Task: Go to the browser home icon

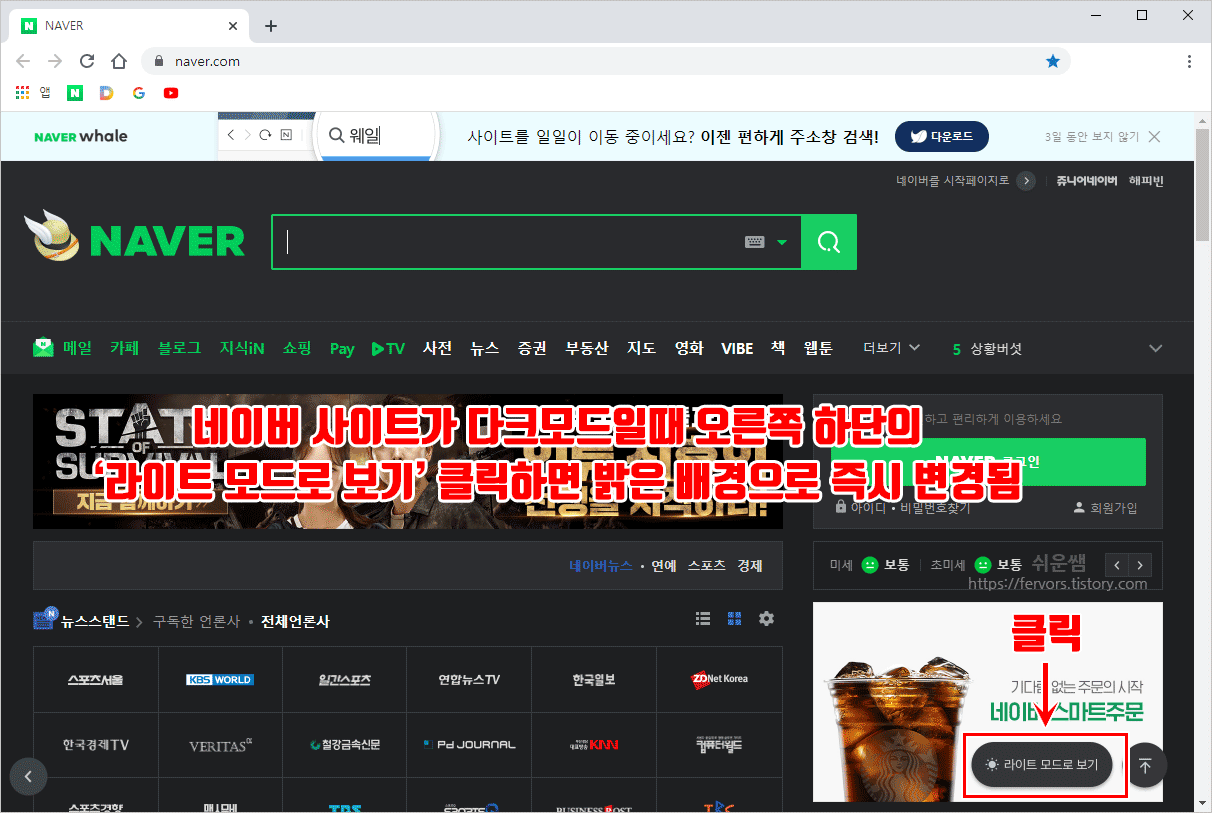Action: click(119, 61)
